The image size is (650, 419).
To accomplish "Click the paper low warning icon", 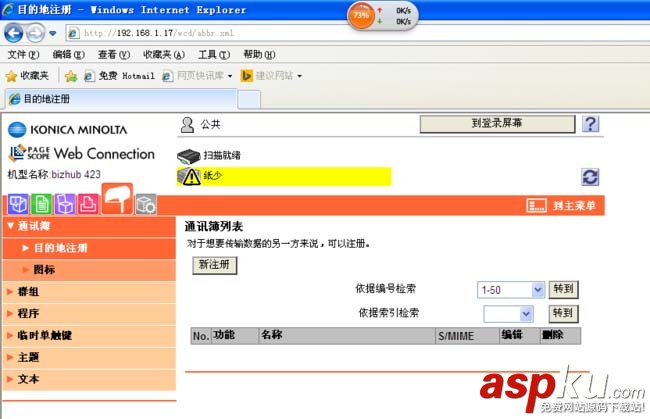I will pyautogui.click(x=189, y=176).
